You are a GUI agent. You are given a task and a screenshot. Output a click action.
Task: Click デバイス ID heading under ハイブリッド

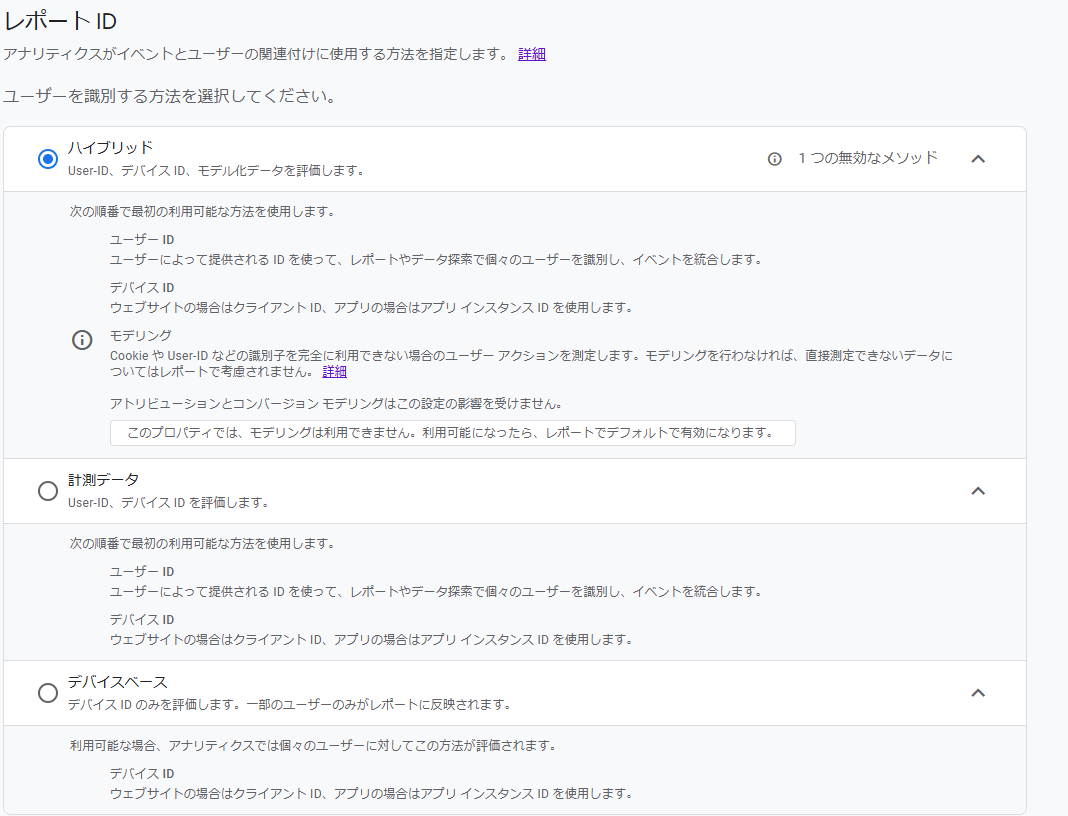click(x=142, y=287)
